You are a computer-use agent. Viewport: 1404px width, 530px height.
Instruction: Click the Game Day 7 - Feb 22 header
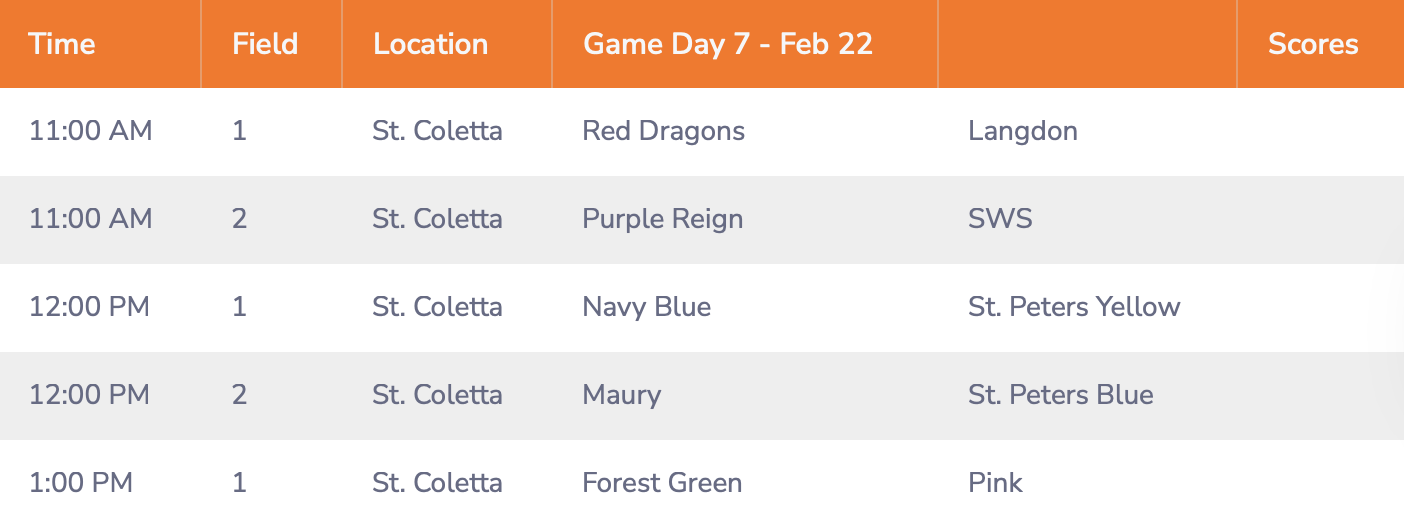coord(727,44)
